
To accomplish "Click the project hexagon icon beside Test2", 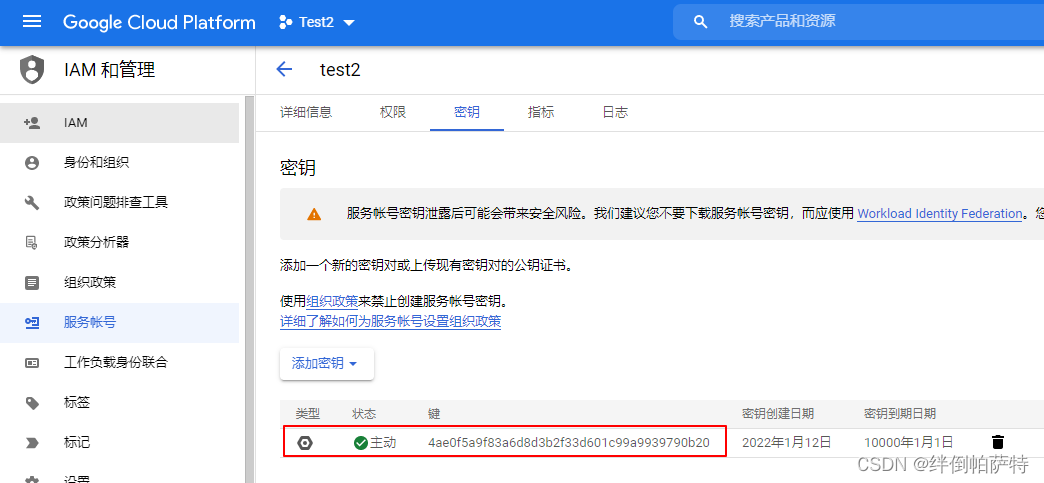I will [285, 23].
